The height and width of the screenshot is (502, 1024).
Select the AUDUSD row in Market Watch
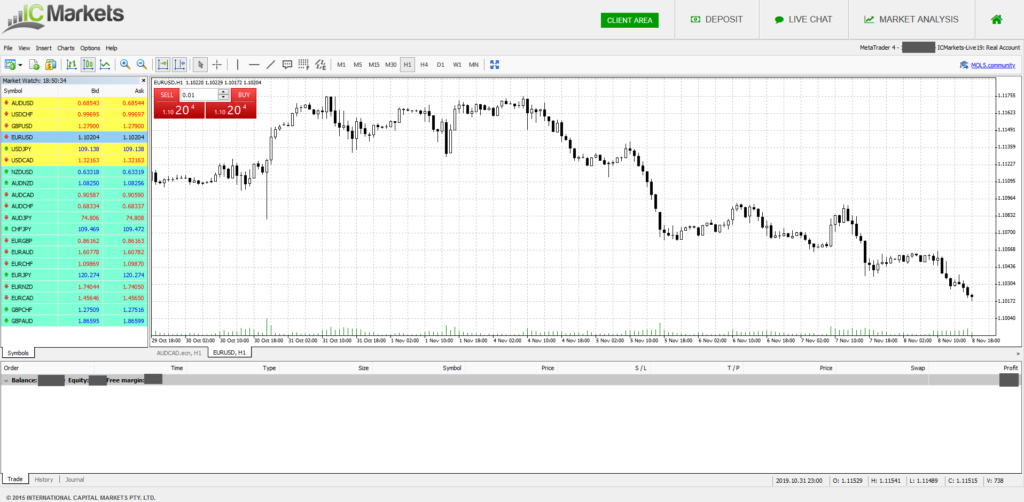coord(74,103)
